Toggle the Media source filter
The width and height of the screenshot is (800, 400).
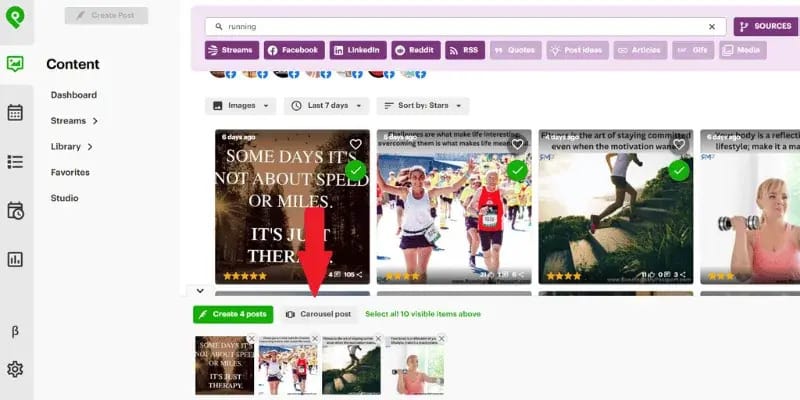pyautogui.click(x=743, y=50)
